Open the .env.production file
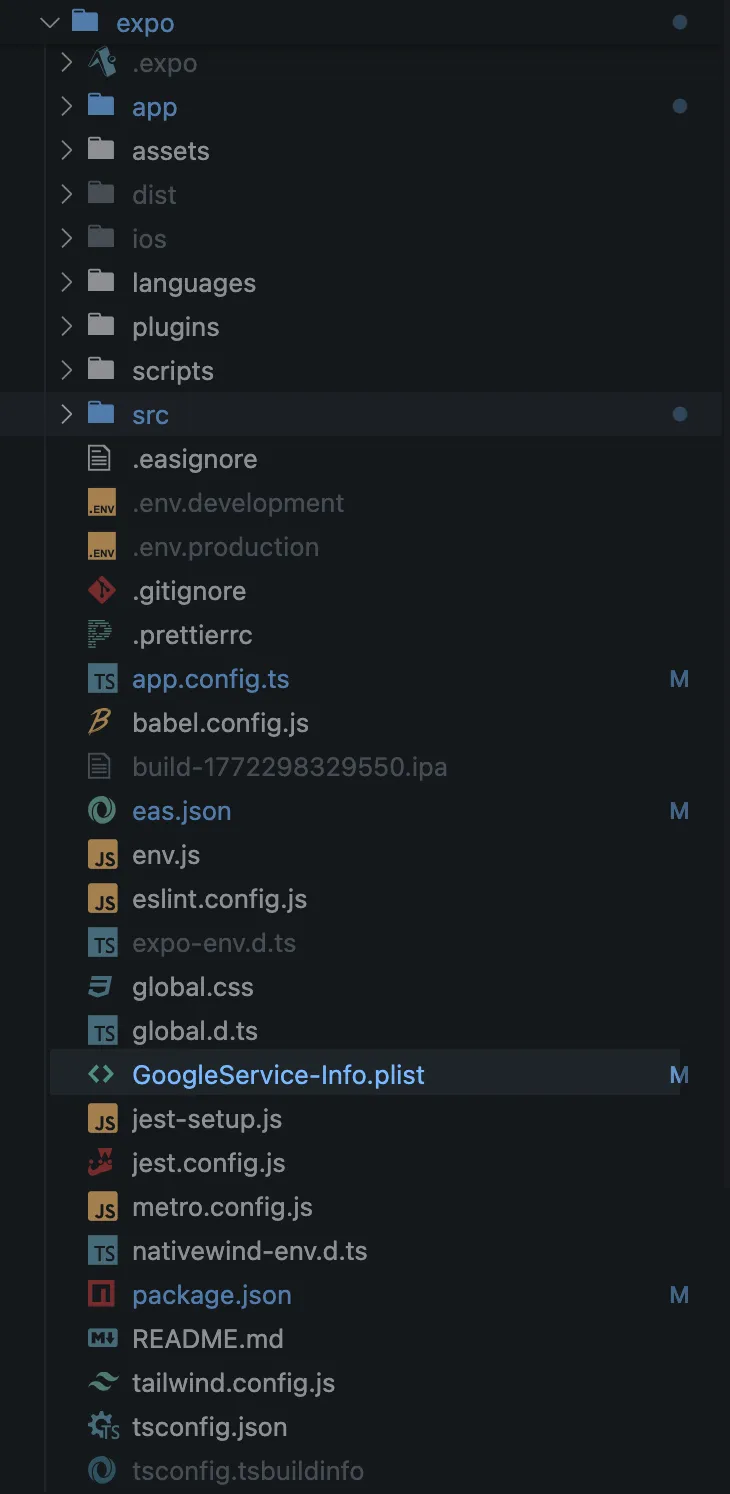This screenshot has width=730, height=1494. pos(225,547)
